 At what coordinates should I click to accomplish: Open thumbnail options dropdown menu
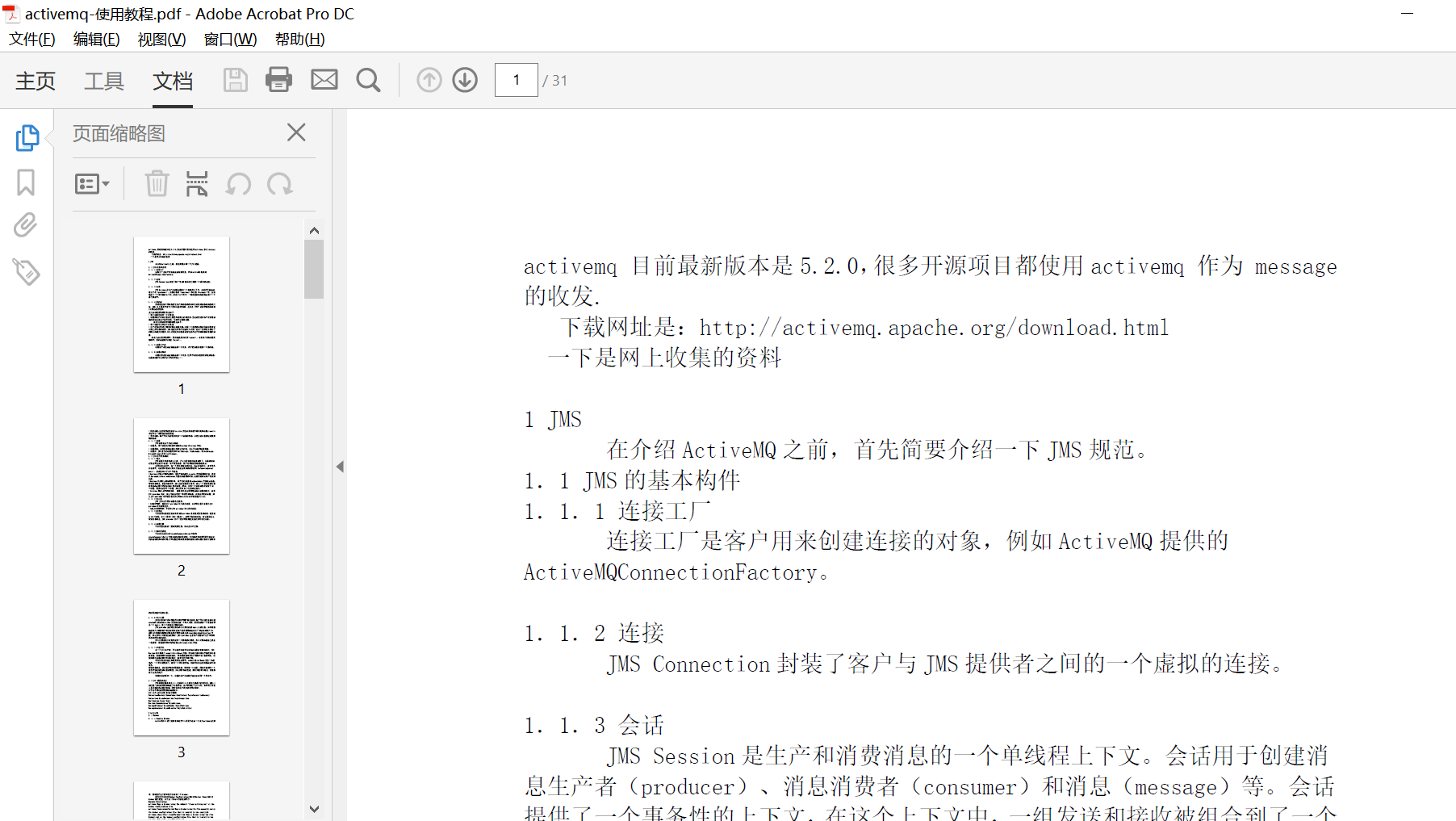(x=92, y=184)
